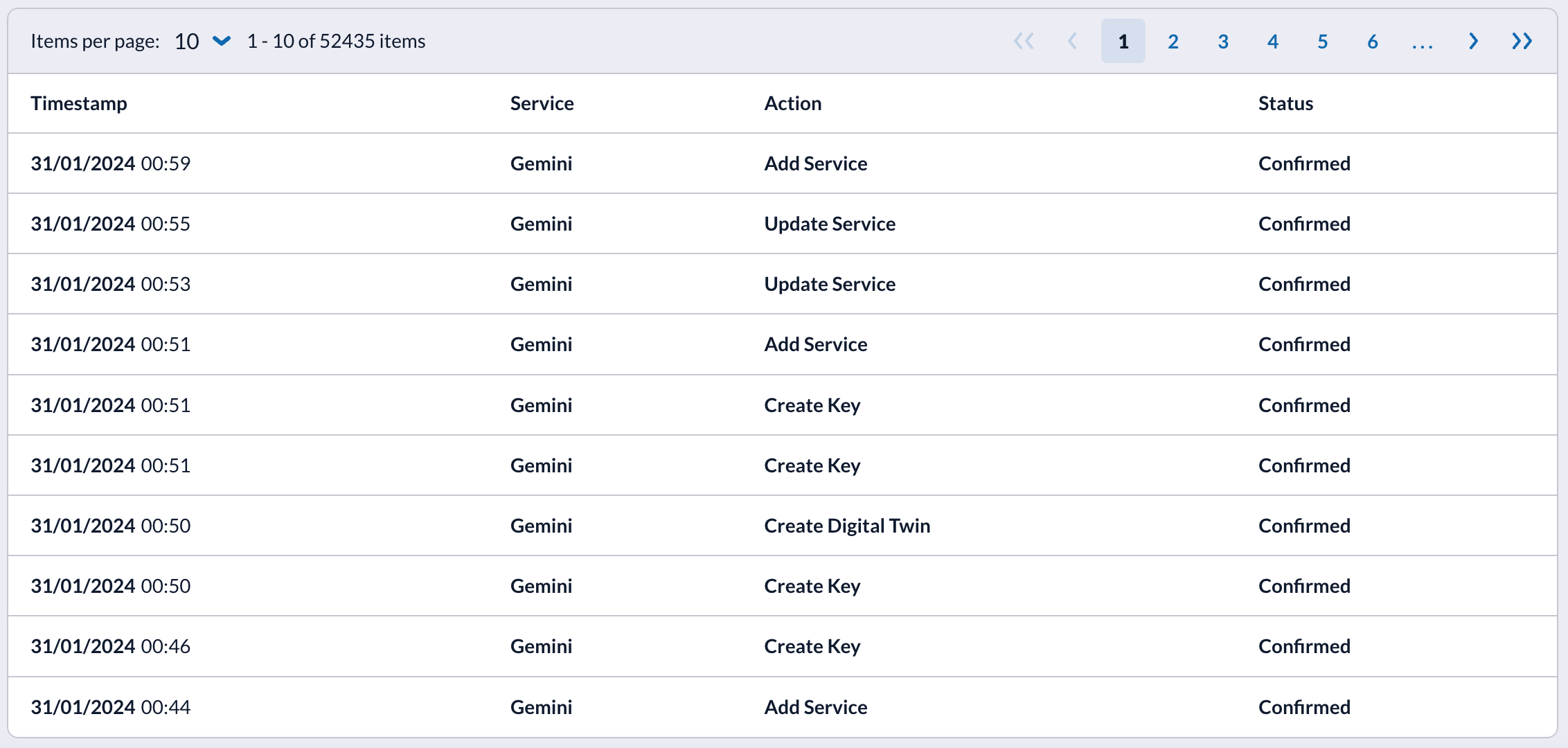
Task: Click Confirmed status in the 00:59 row
Action: pyautogui.click(x=1304, y=163)
